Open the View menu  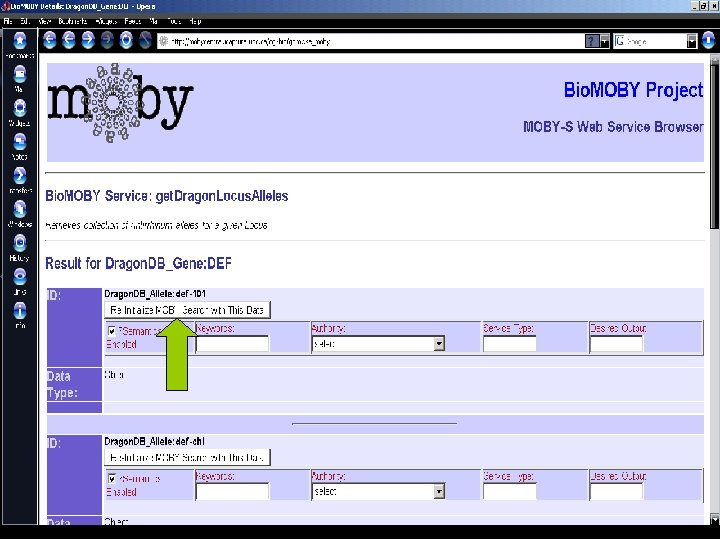coord(45,21)
